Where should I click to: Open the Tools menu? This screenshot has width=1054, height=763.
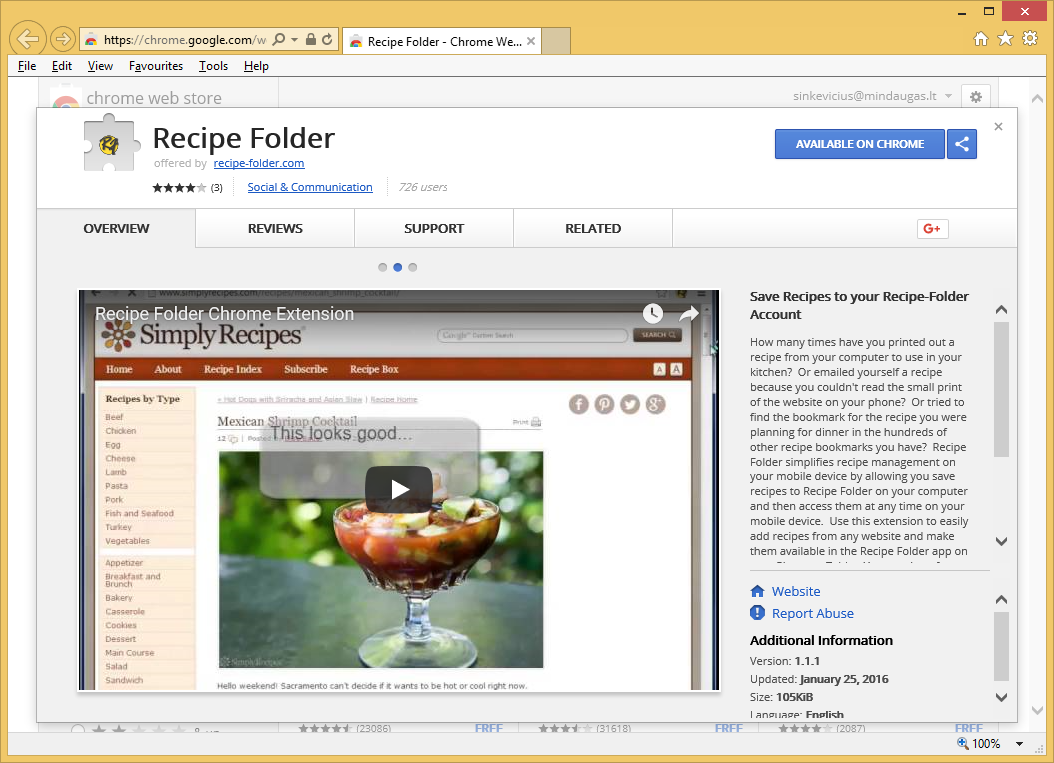pos(213,66)
